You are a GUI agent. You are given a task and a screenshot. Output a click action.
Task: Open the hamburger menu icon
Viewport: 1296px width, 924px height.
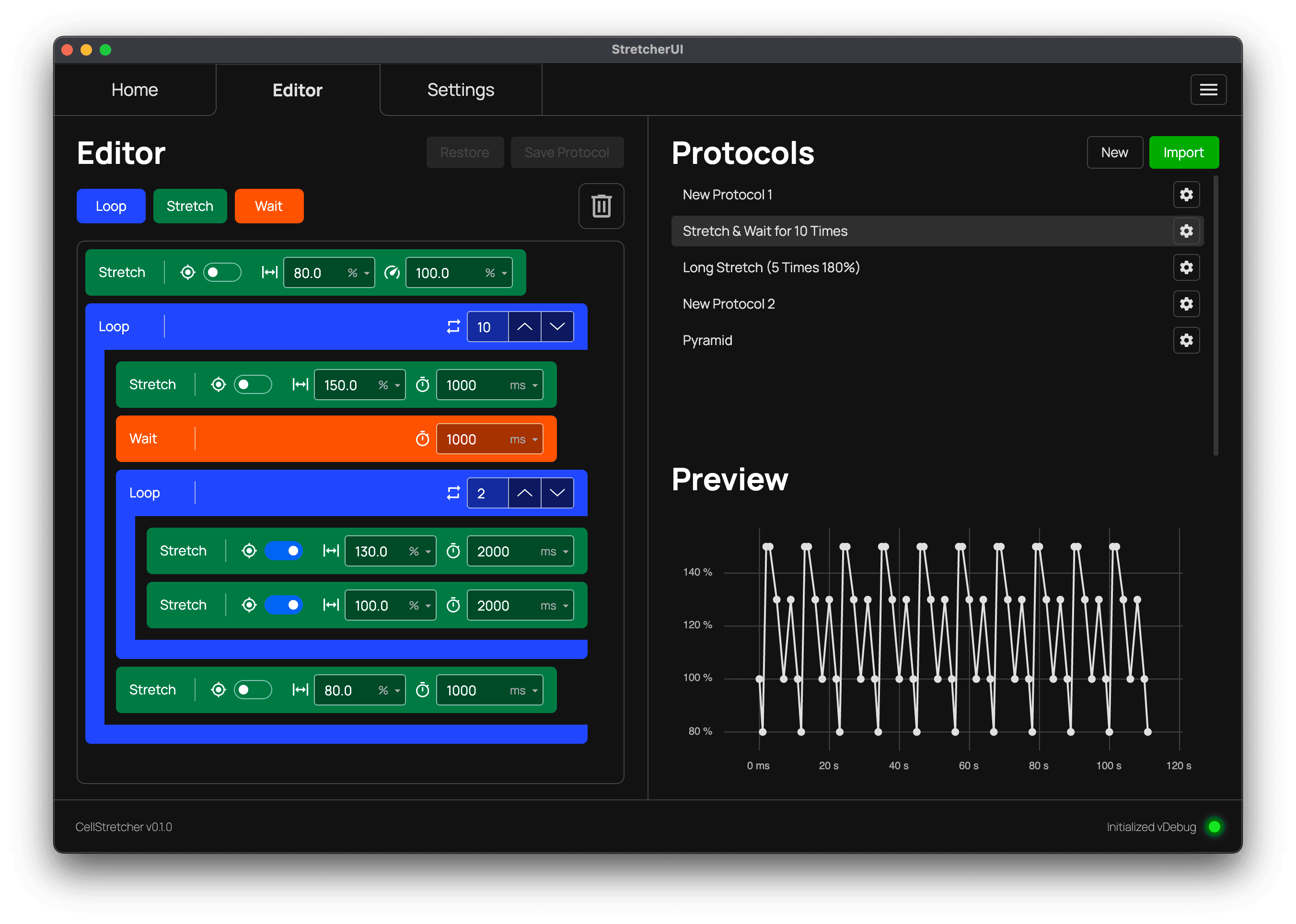click(1208, 90)
